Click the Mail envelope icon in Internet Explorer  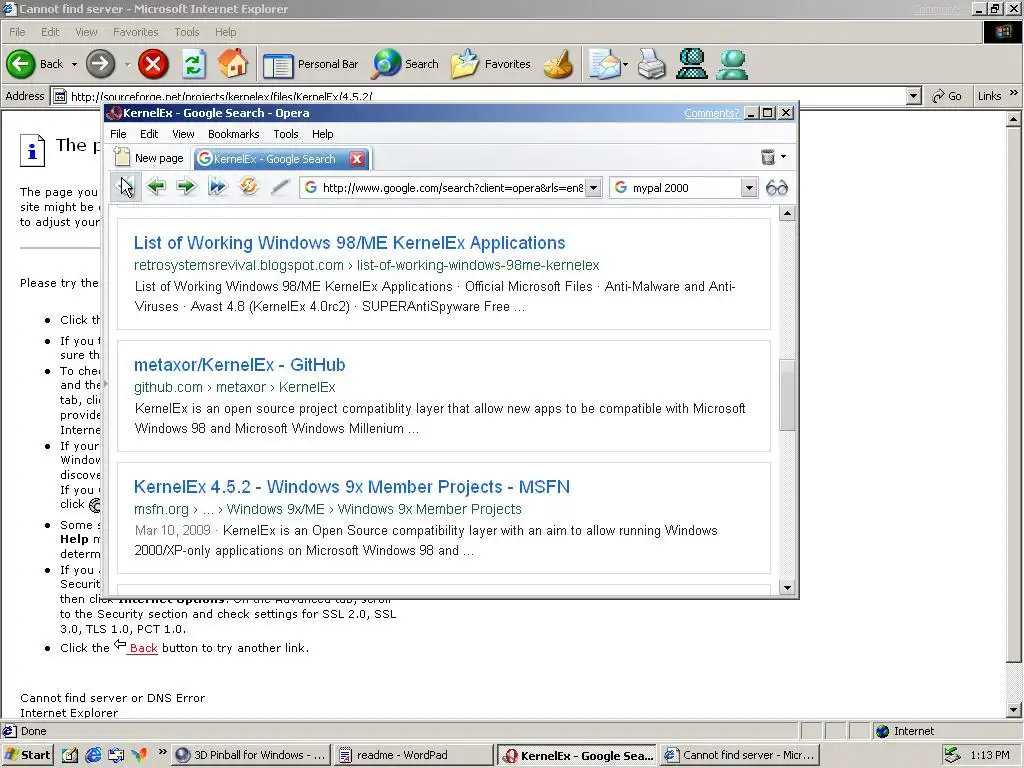pyautogui.click(x=603, y=64)
